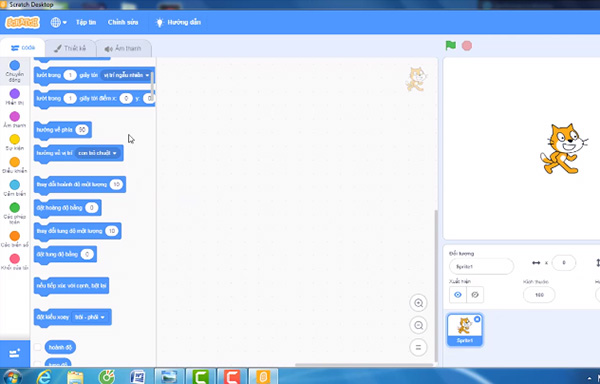Switch to the Âm thanh tab
The height and width of the screenshot is (384, 600).
point(123,49)
